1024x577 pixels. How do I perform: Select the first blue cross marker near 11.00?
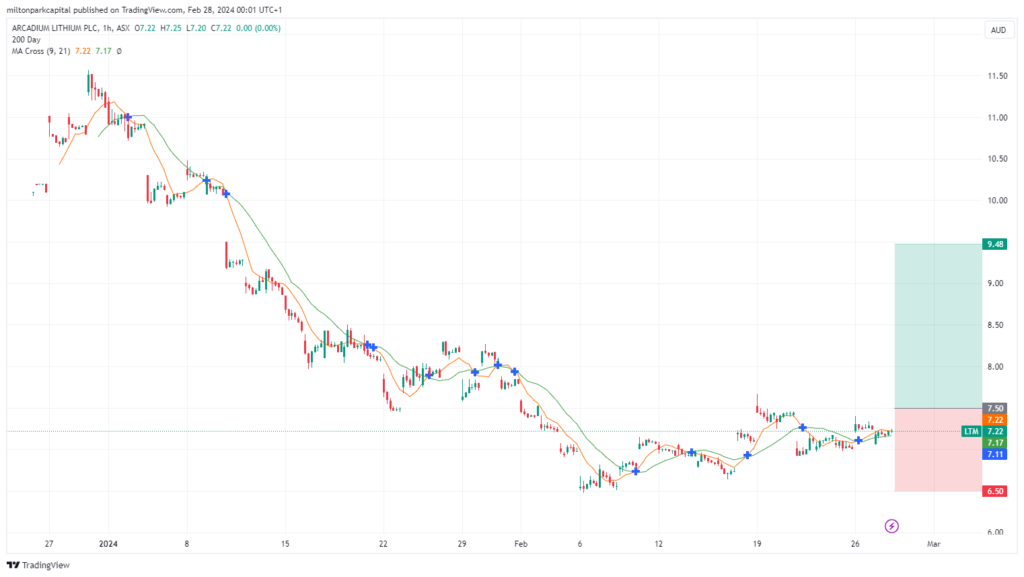tap(128, 117)
